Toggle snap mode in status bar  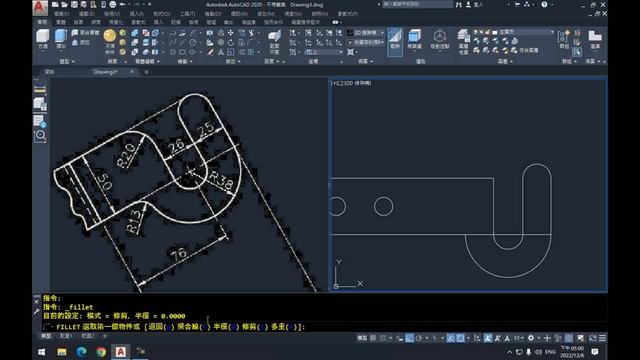(382, 338)
